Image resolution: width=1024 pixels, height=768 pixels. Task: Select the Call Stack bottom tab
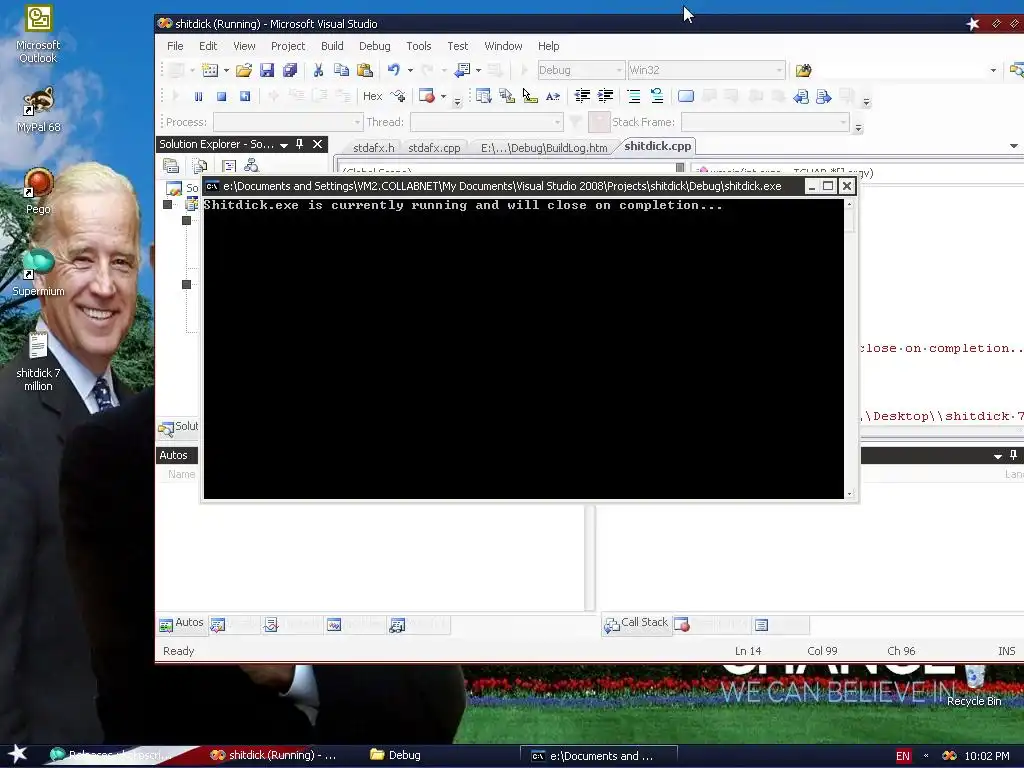pyautogui.click(x=636, y=623)
